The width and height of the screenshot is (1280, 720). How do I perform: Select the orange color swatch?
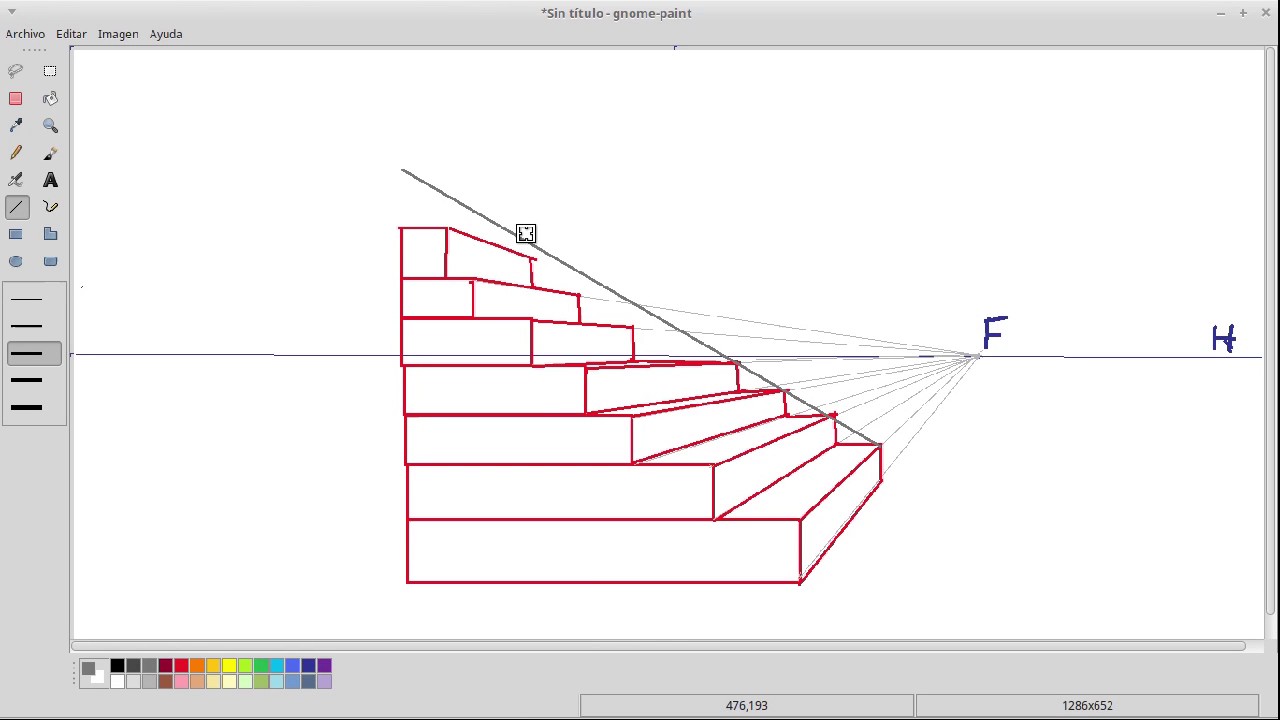click(197, 665)
